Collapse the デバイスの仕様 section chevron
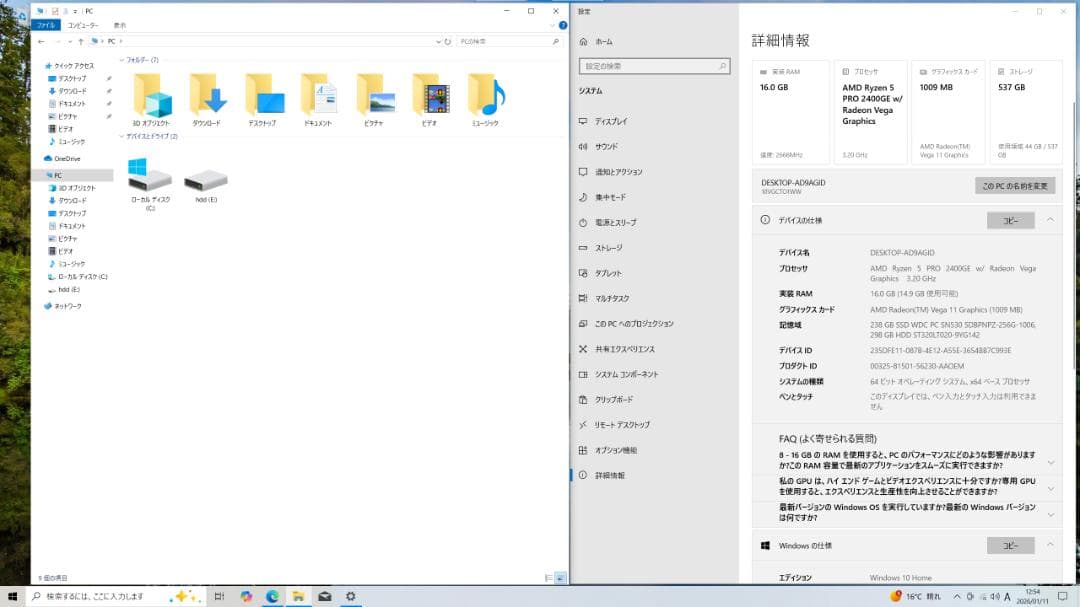The width and height of the screenshot is (1080, 607). pos(1049,220)
